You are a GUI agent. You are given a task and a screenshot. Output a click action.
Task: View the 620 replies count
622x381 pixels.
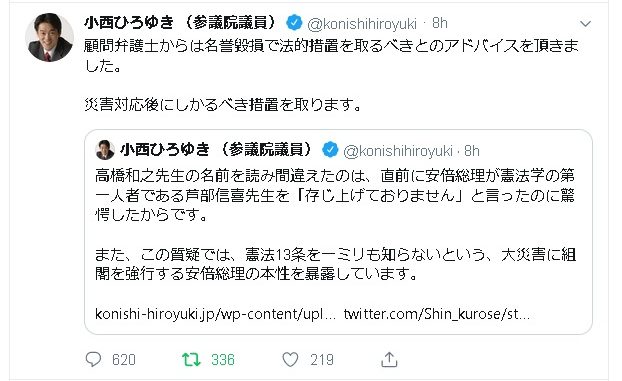(x=124, y=360)
